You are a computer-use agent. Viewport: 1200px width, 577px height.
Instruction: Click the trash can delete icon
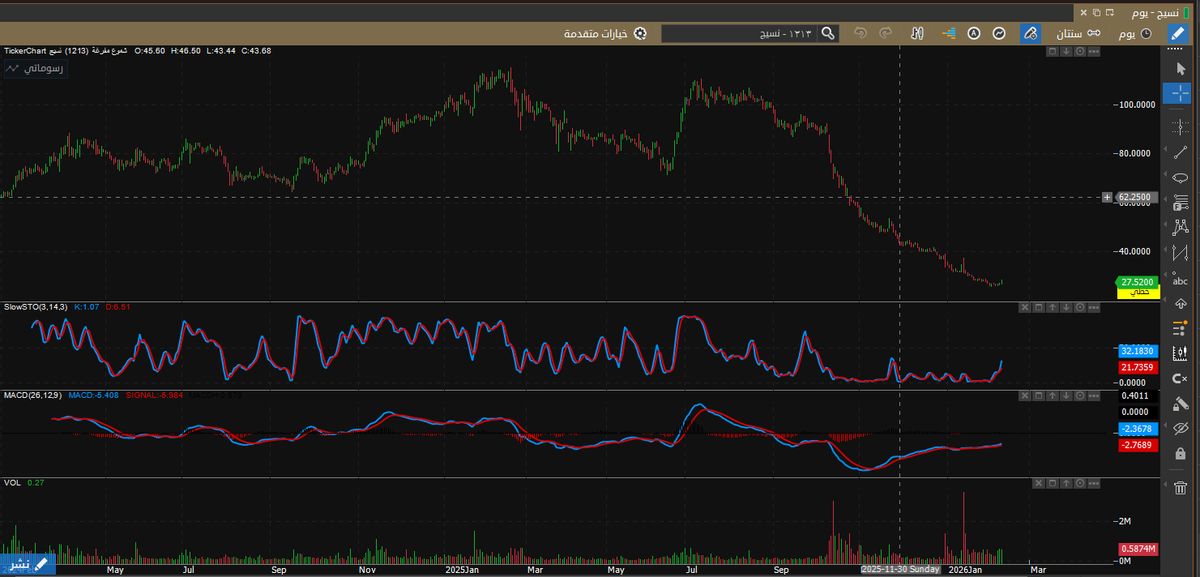pos(1180,487)
